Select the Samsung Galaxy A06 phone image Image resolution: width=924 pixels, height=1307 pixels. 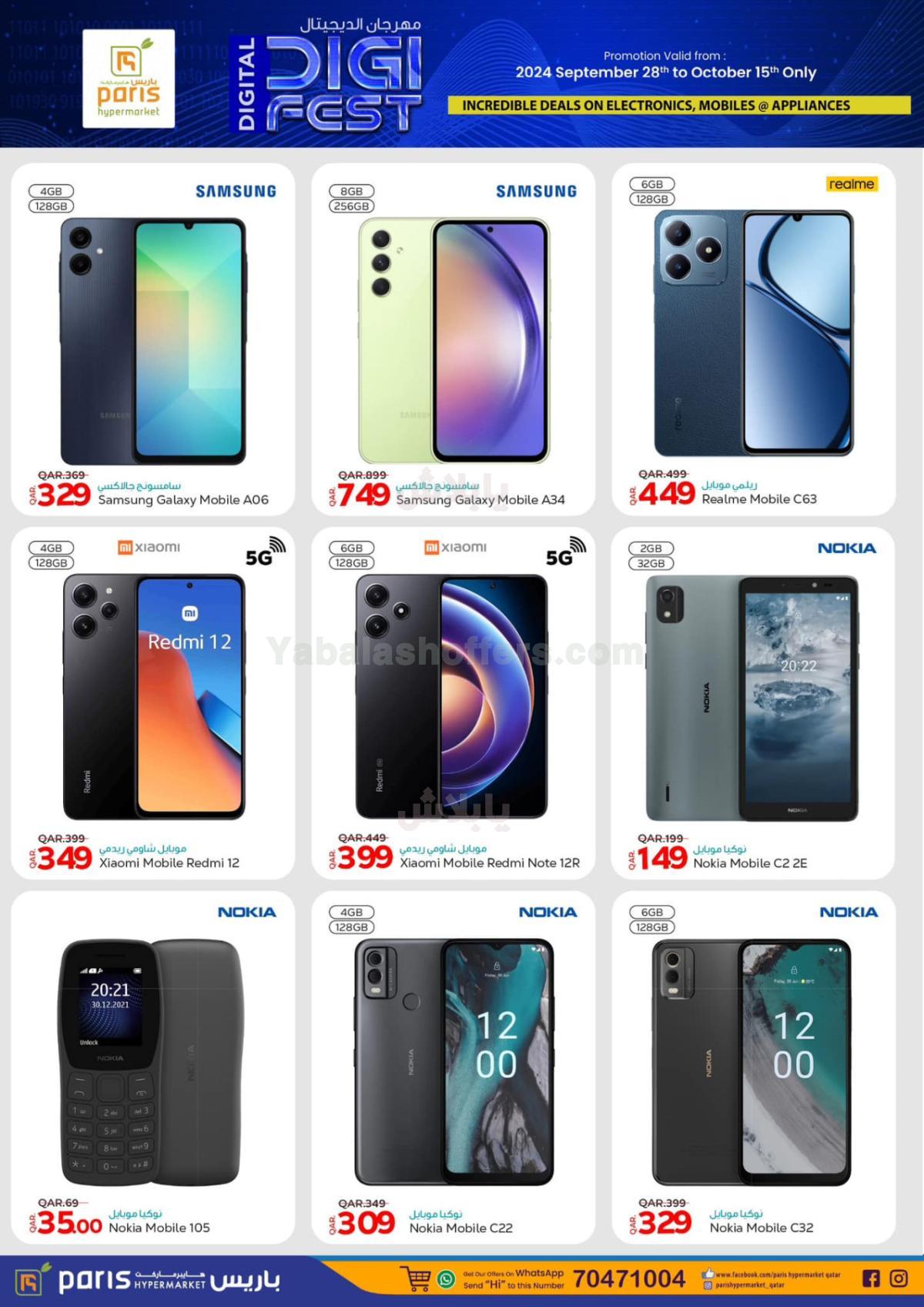[153, 341]
